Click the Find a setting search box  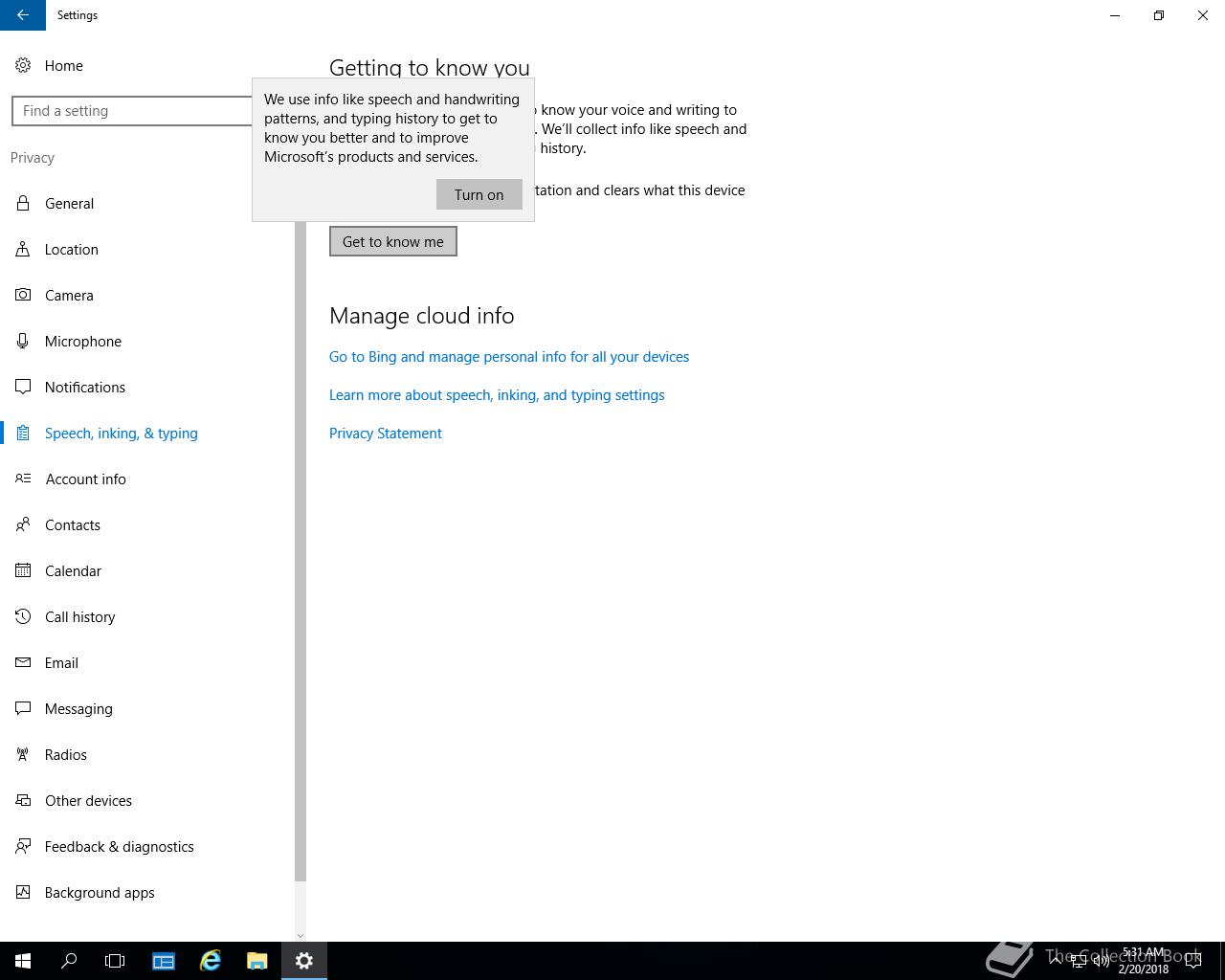pyautogui.click(x=132, y=110)
